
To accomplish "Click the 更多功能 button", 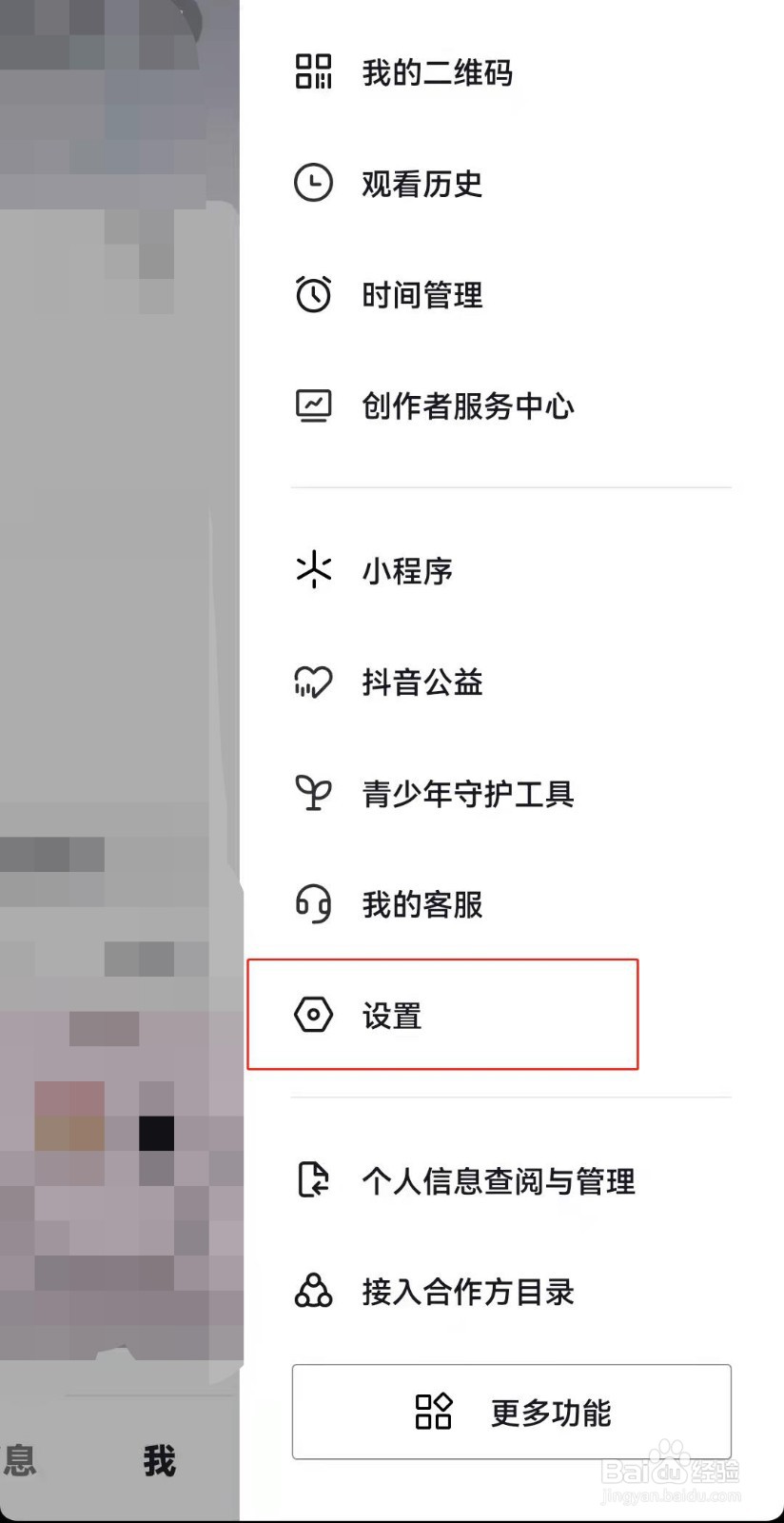I will coord(511,1412).
